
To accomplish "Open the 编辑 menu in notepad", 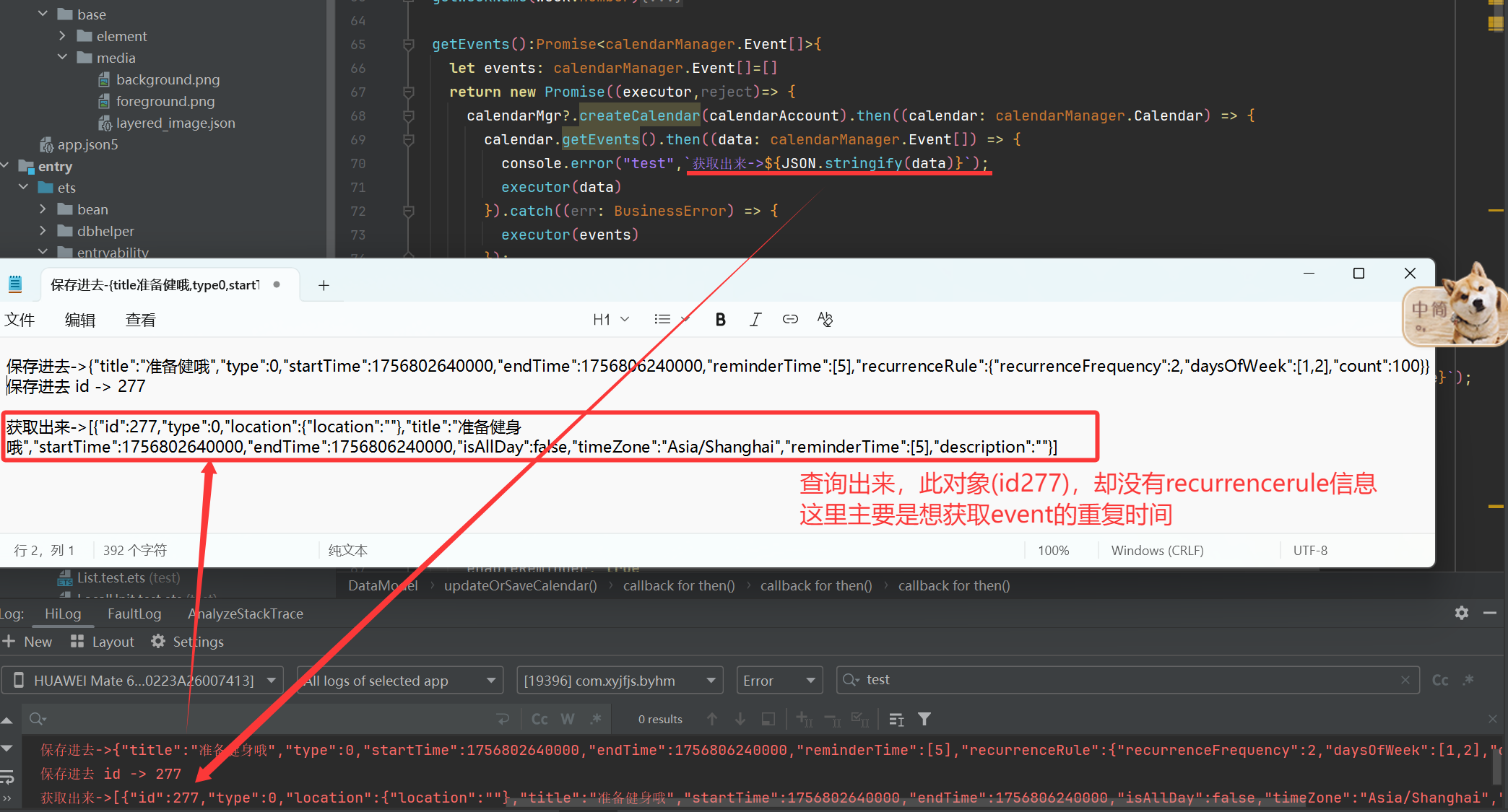I will coord(80,320).
